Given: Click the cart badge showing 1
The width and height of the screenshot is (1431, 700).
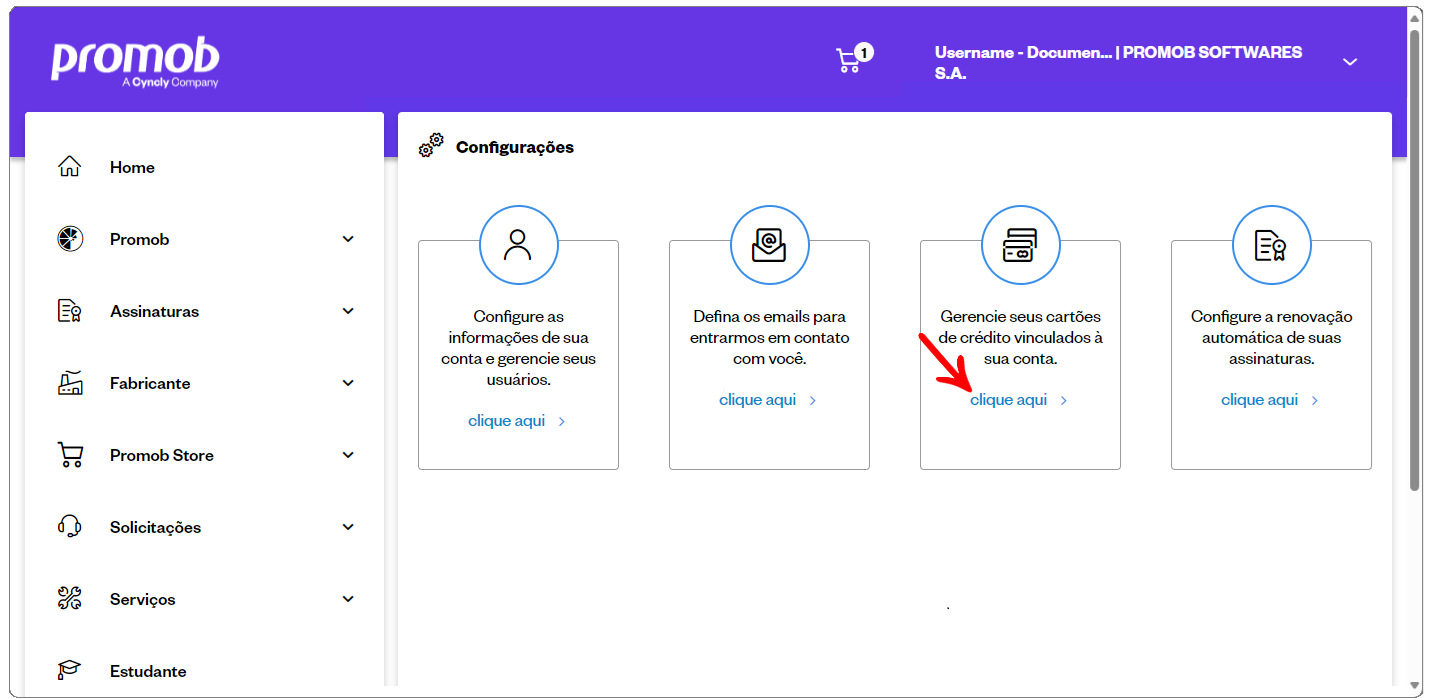Looking at the screenshot, I should 864,52.
